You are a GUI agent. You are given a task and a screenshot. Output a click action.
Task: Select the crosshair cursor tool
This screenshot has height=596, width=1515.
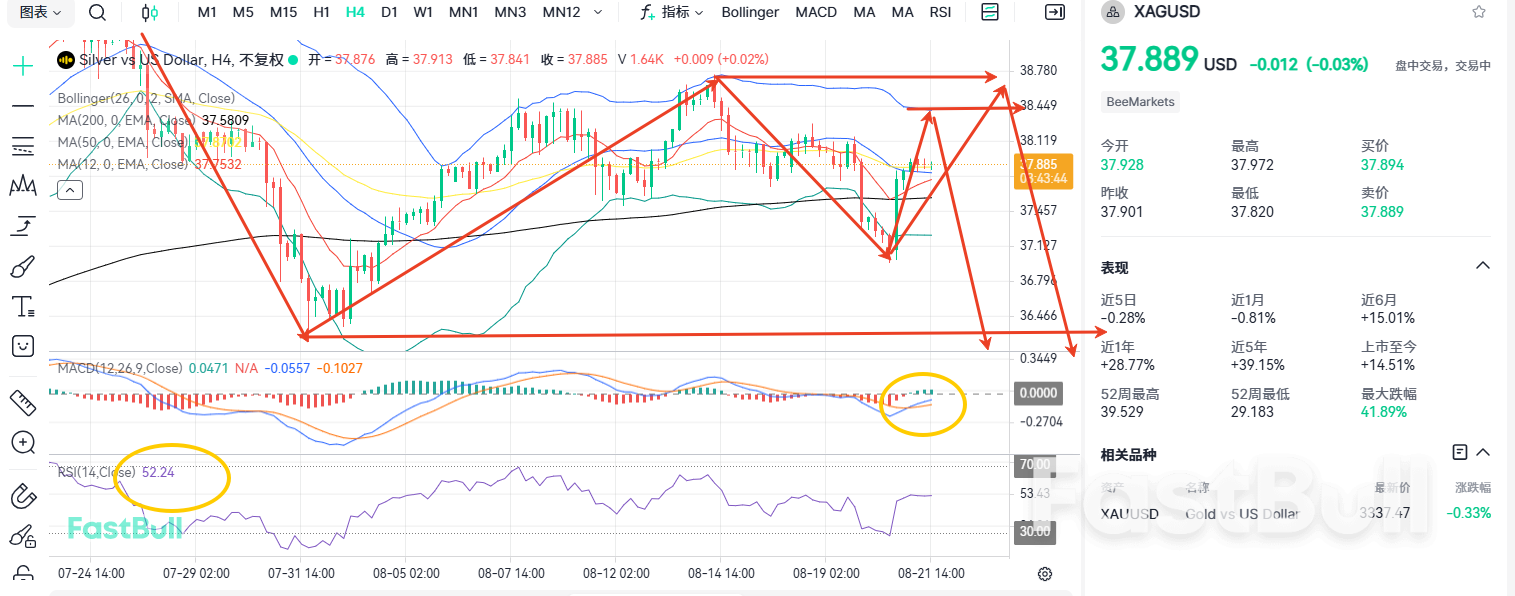click(x=22, y=66)
